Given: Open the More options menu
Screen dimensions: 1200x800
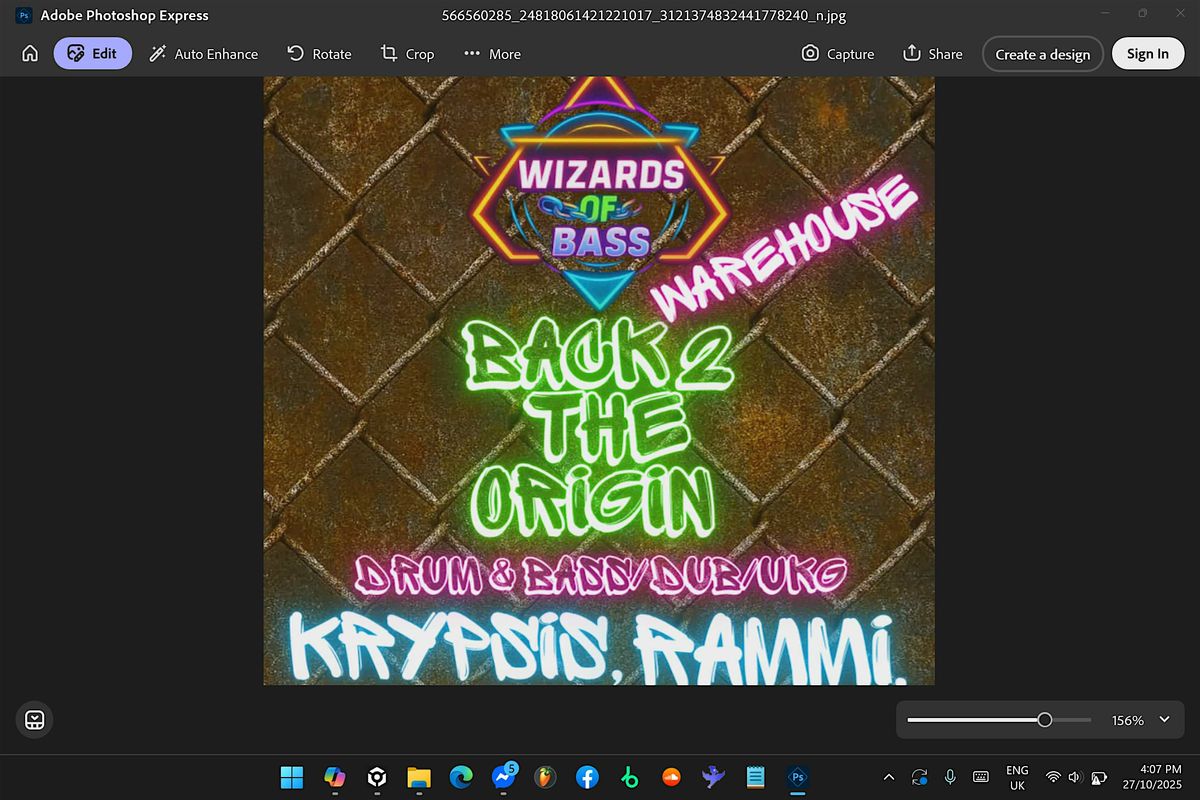Looking at the screenshot, I should (491, 53).
